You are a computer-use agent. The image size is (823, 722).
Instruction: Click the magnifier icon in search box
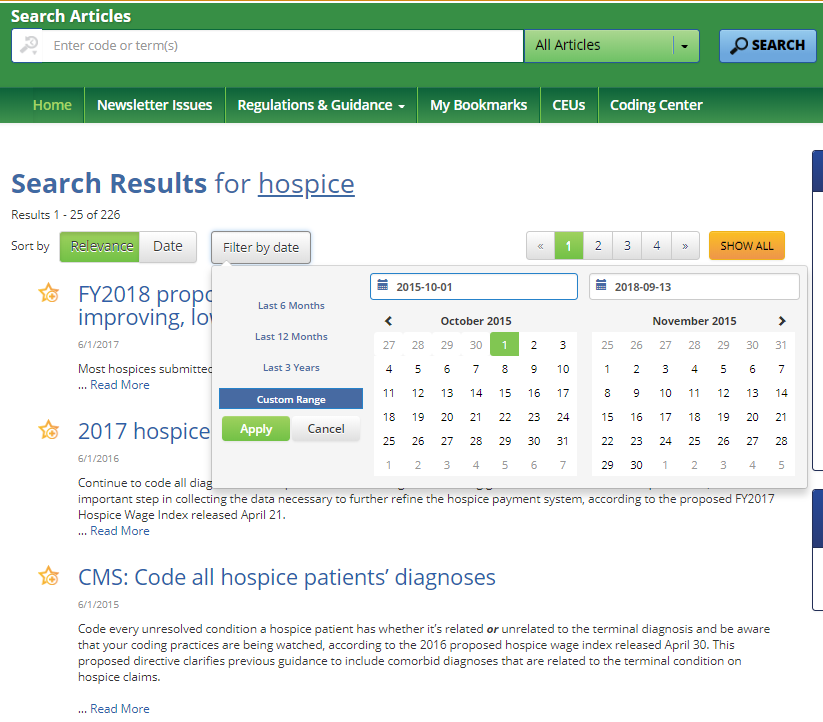29,45
